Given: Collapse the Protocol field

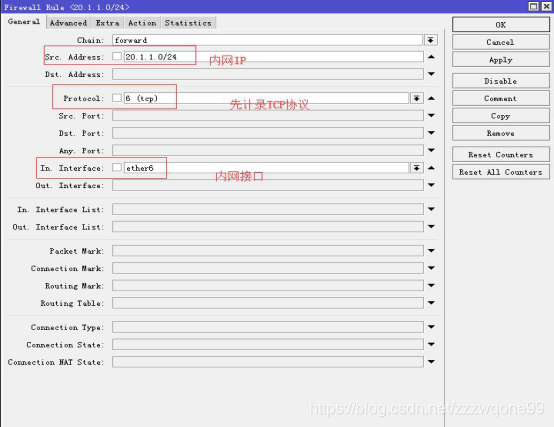Looking at the screenshot, I should [x=431, y=98].
